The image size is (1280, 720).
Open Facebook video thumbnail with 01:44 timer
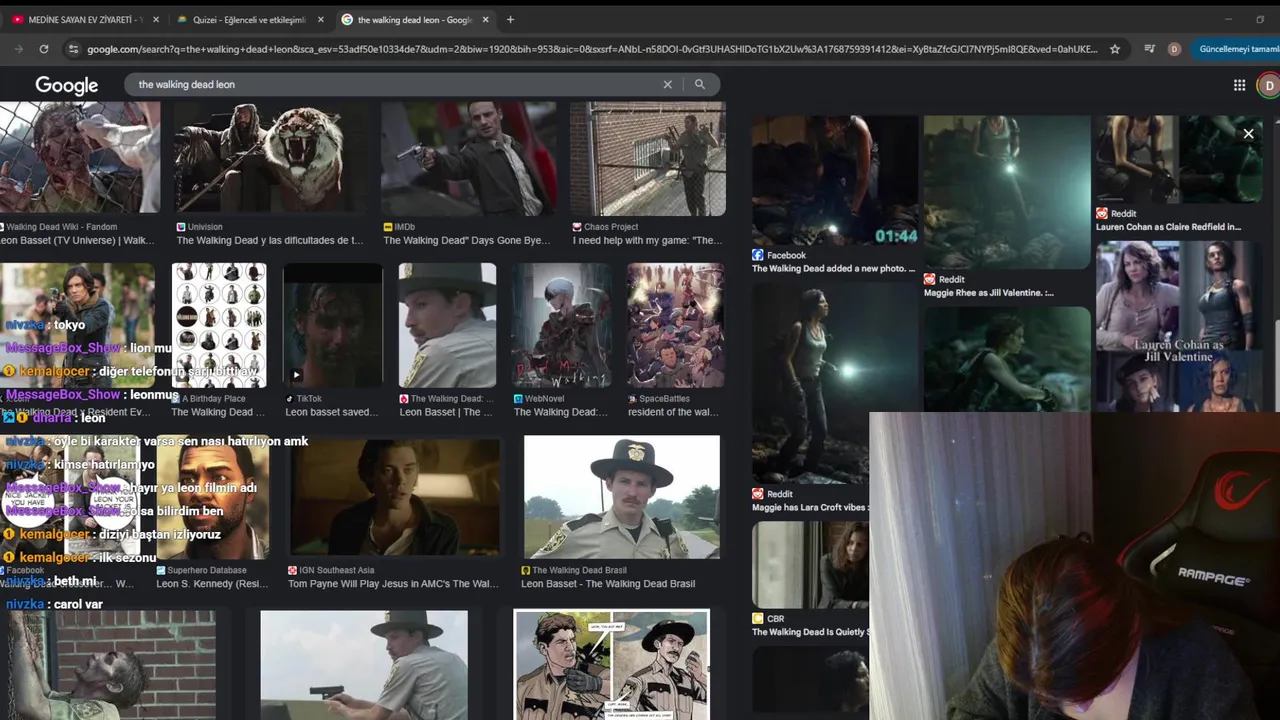point(835,181)
